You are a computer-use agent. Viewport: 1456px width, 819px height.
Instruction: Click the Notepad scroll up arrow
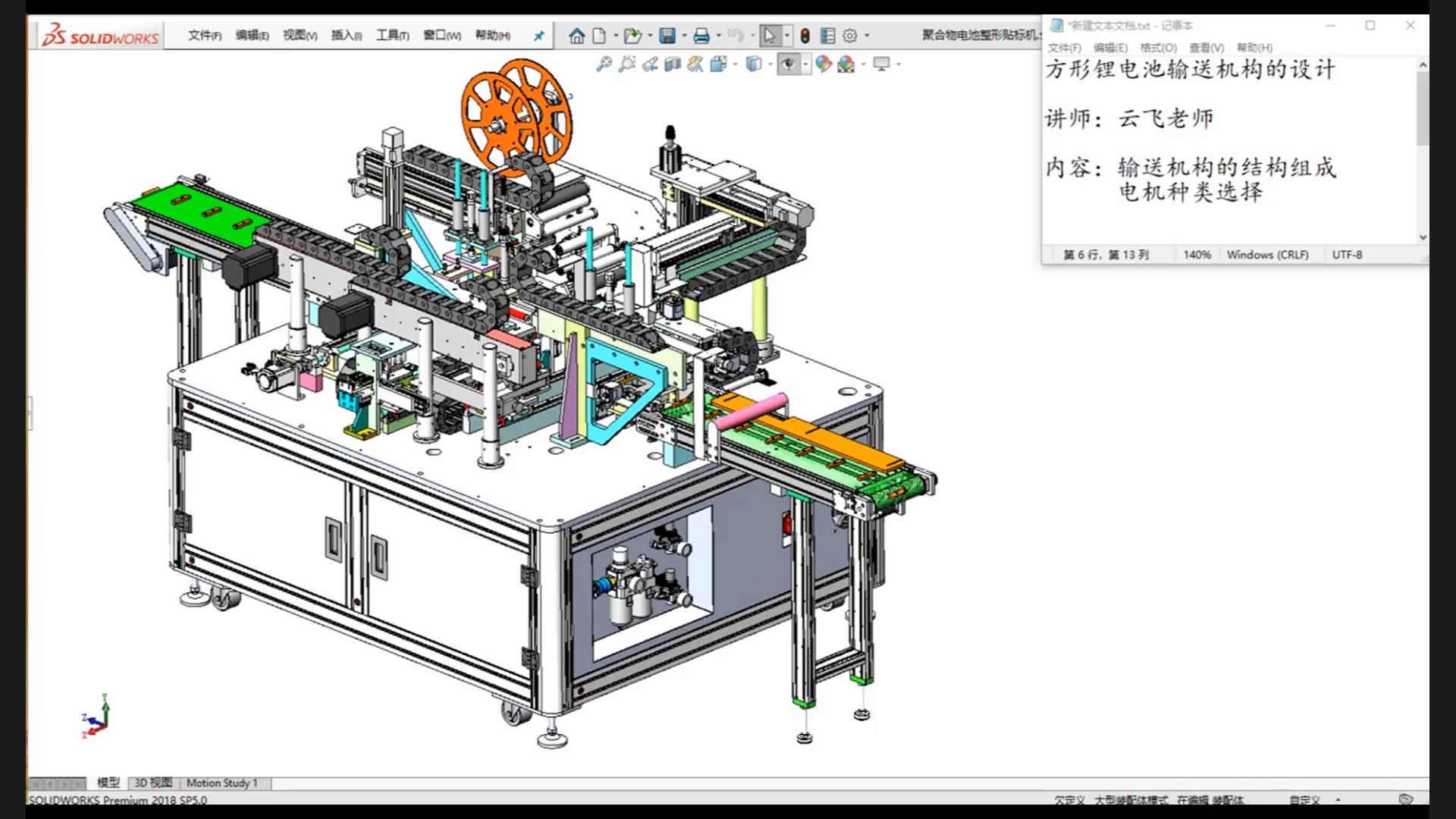[1423, 65]
